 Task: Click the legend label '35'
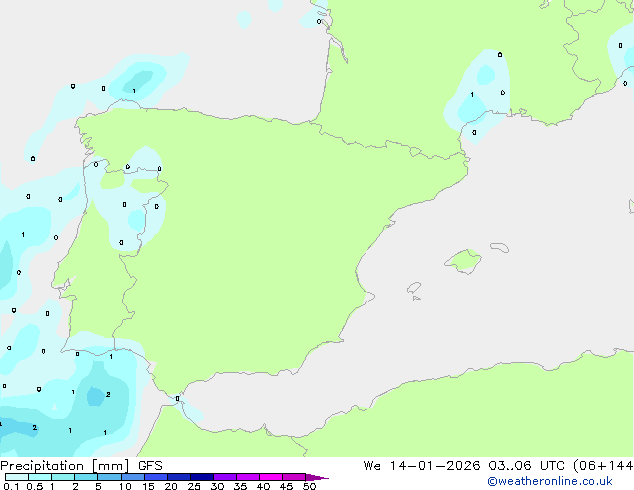240,486
